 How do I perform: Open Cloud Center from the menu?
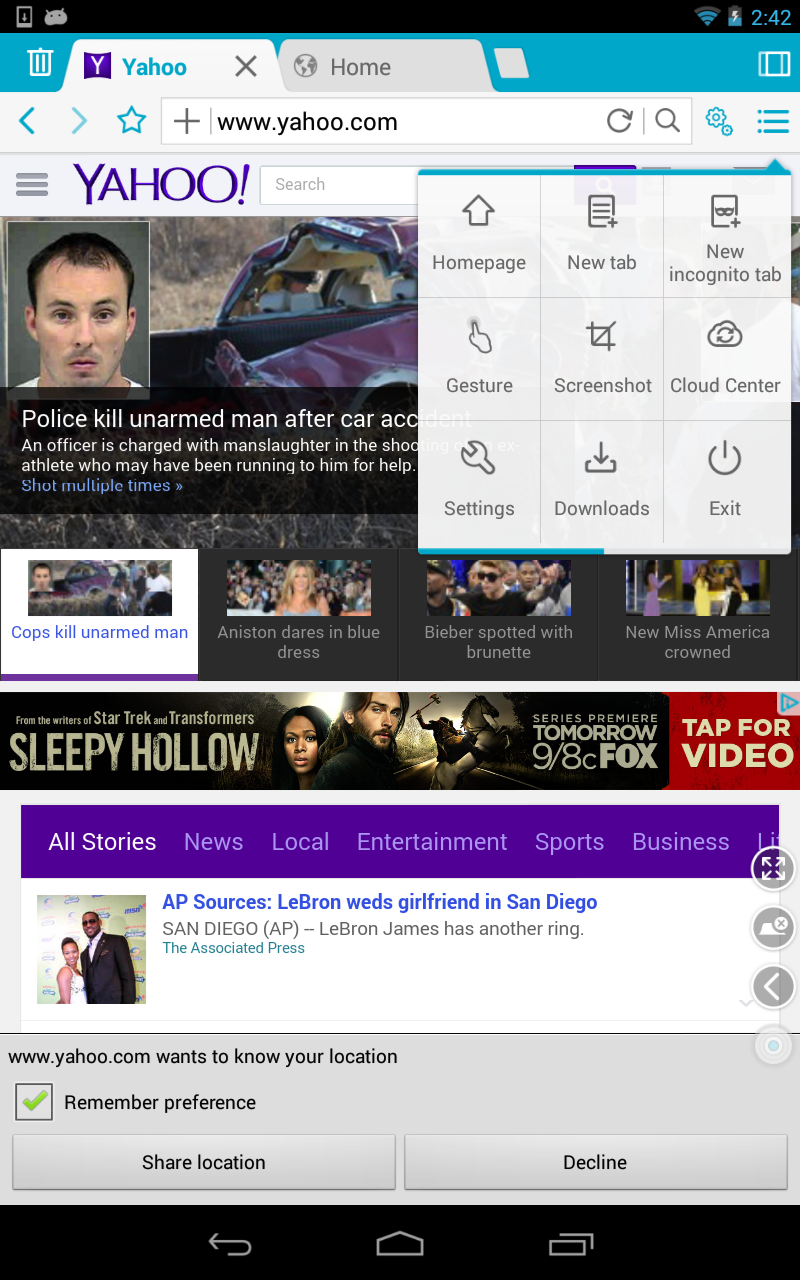725,359
